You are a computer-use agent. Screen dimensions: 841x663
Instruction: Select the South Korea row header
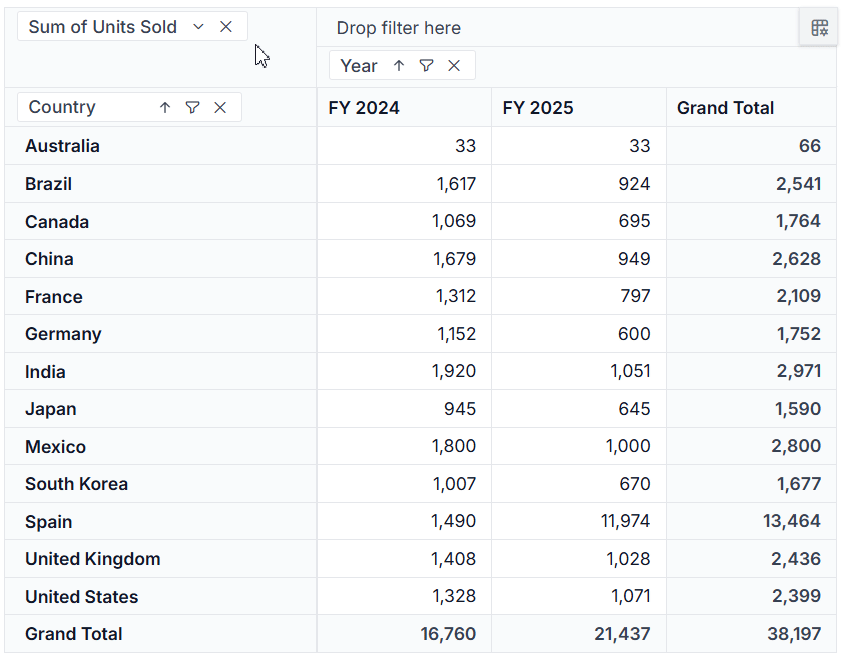point(160,484)
